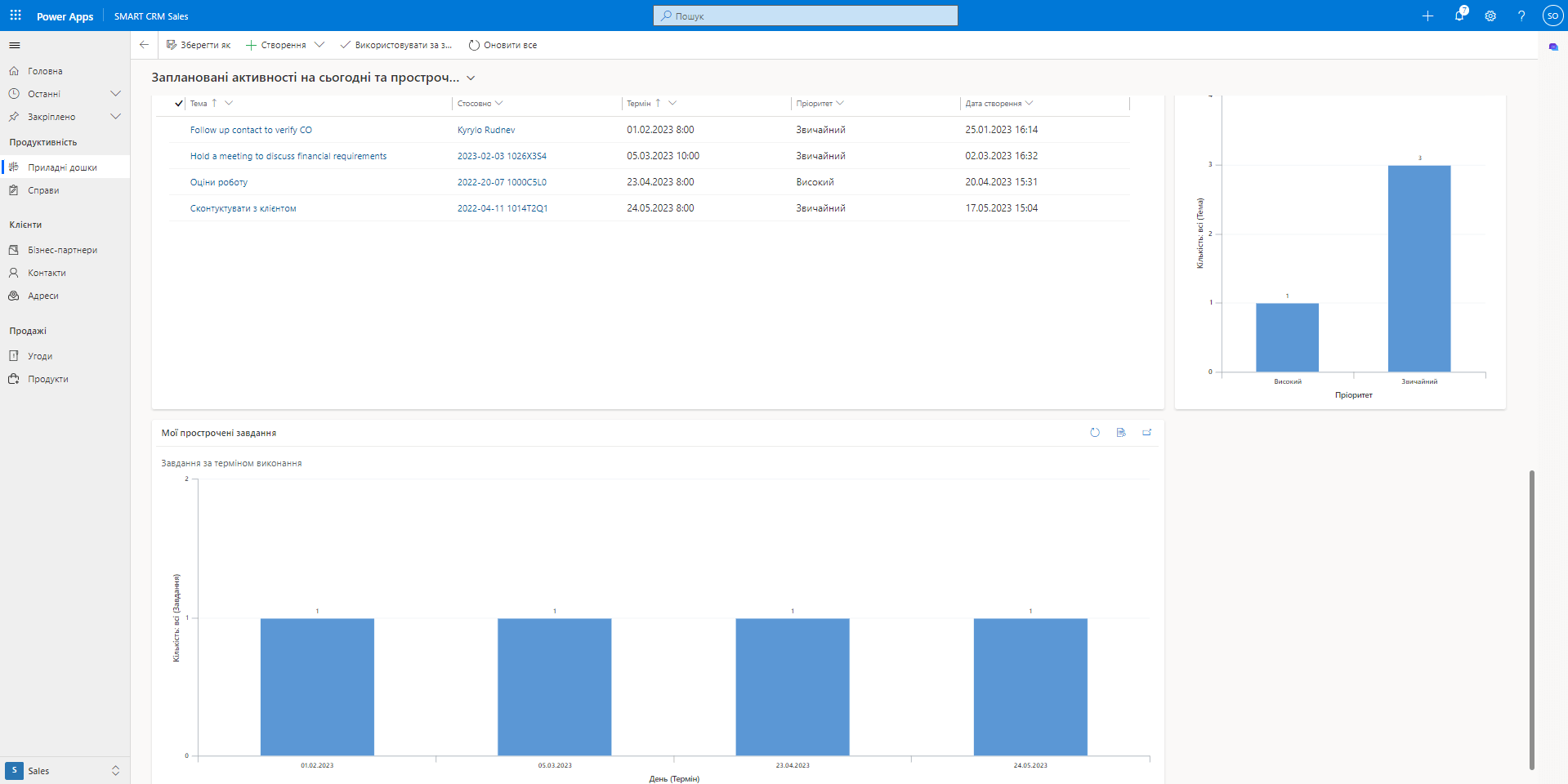Click the help question mark icon
Image resolution: width=1568 pixels, height=784 pixels.
1521,16
